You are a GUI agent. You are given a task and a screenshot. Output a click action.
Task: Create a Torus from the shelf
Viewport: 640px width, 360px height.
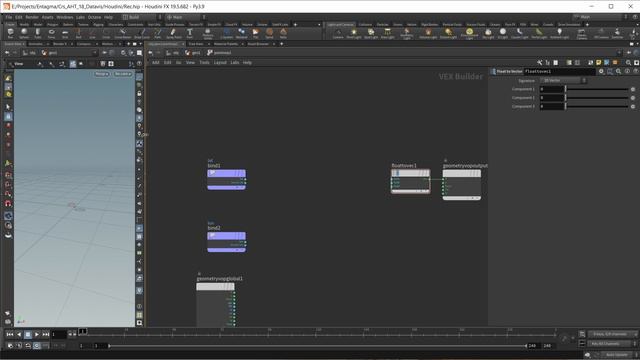(x=51, y=33)
